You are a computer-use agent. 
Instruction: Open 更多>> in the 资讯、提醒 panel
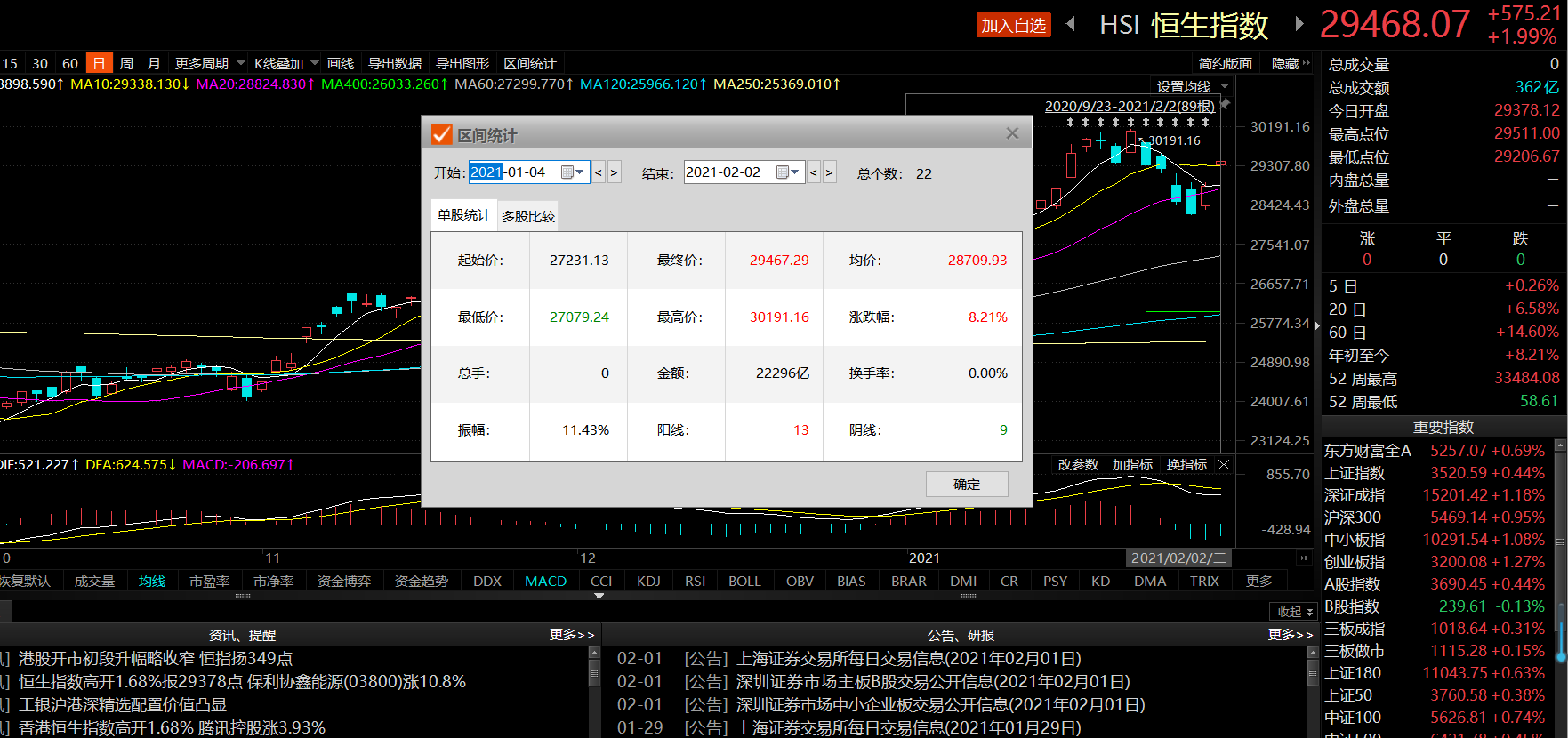571,635
